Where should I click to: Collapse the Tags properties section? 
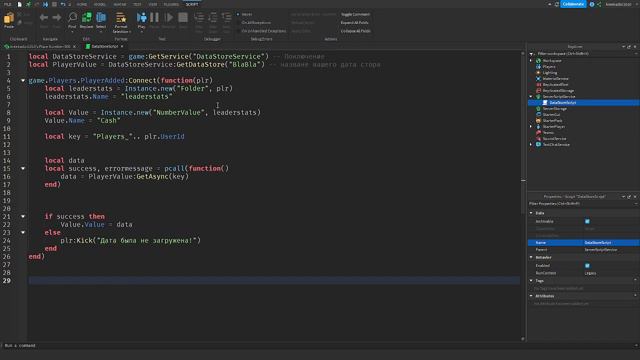pyautogui.click(x=531, y=280)
